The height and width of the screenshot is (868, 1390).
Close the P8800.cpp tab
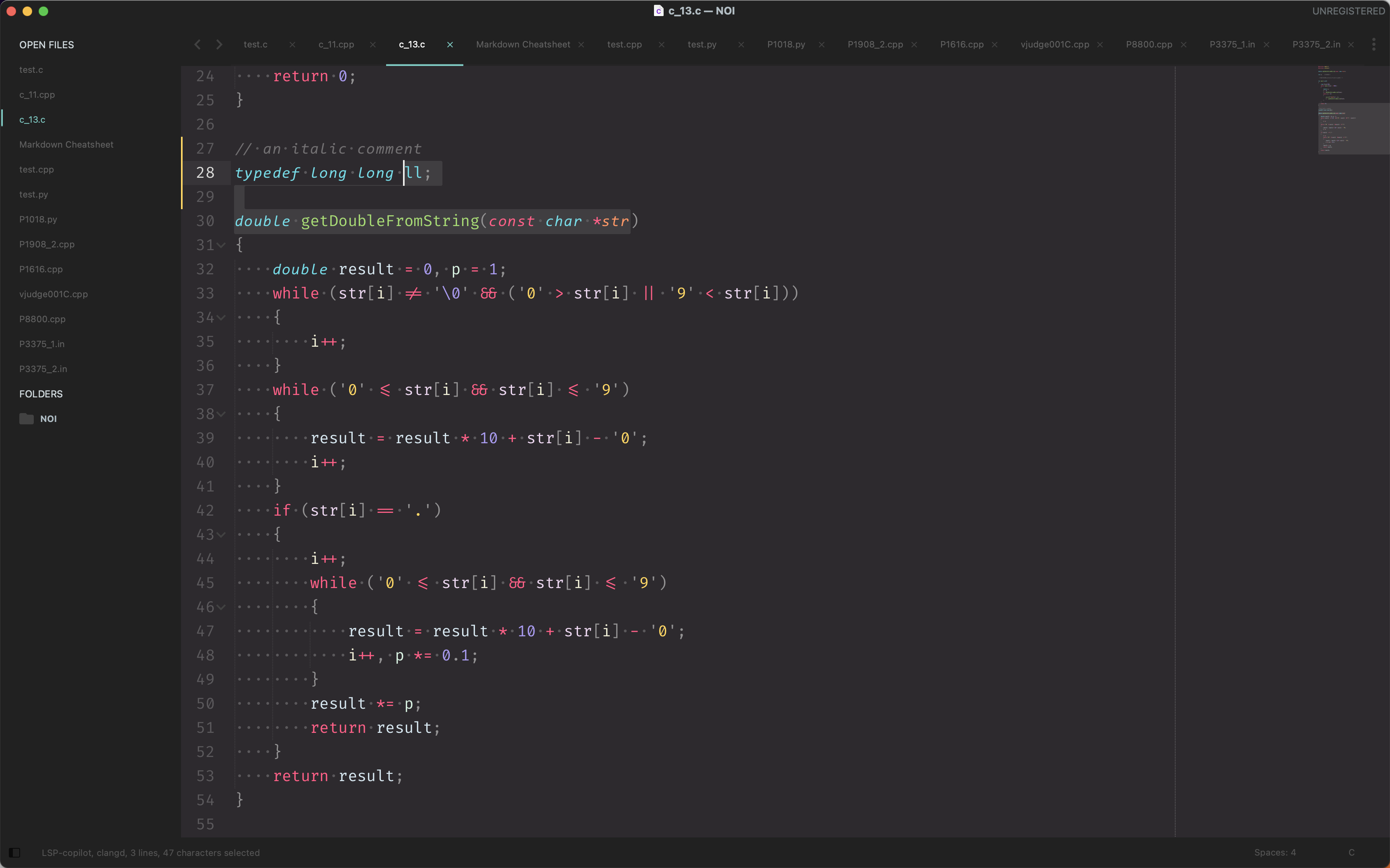point(1183,45)
